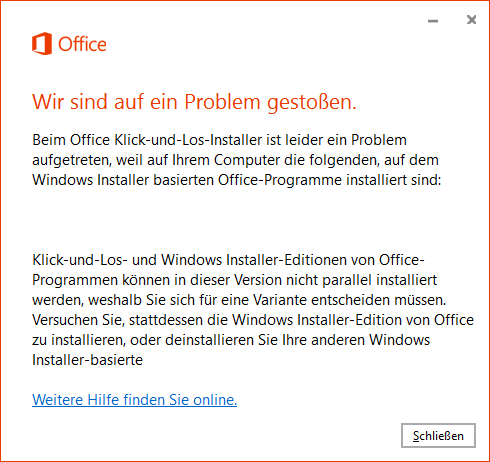
Task: Open the 'Weitere Hilfe finden Sie online' link
Action: click(x=134, y=399)
